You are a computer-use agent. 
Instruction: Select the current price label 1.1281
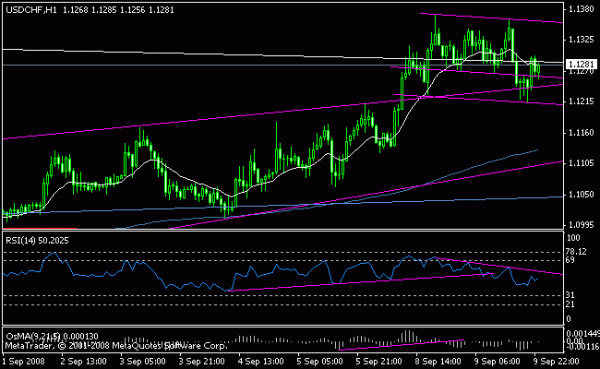click(x=582, y=64)
